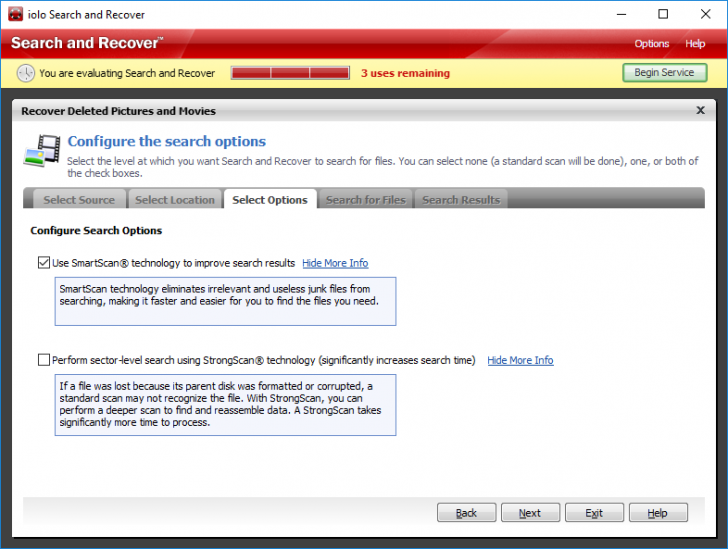The image size is (728, 549).
Task: Click the Help button at bottom
Action: (x=658, y=512)
